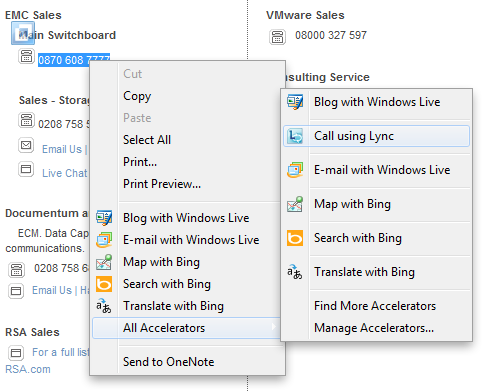The image size is (483, 391).
Task: Click window icon beside Live Chat
Action: [x=26, y=169]
